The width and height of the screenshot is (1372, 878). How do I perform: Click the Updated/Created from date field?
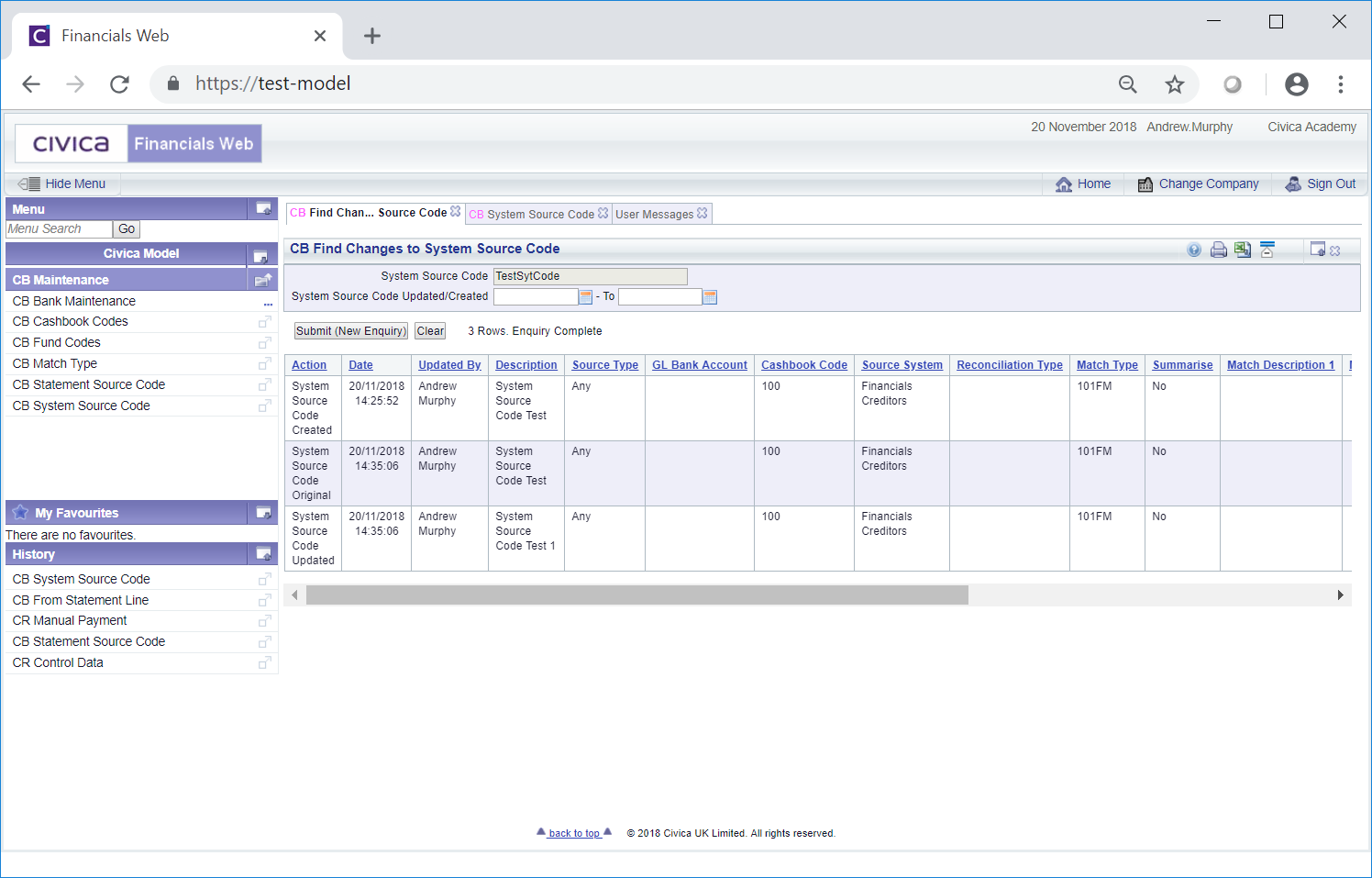click(537, 296)
